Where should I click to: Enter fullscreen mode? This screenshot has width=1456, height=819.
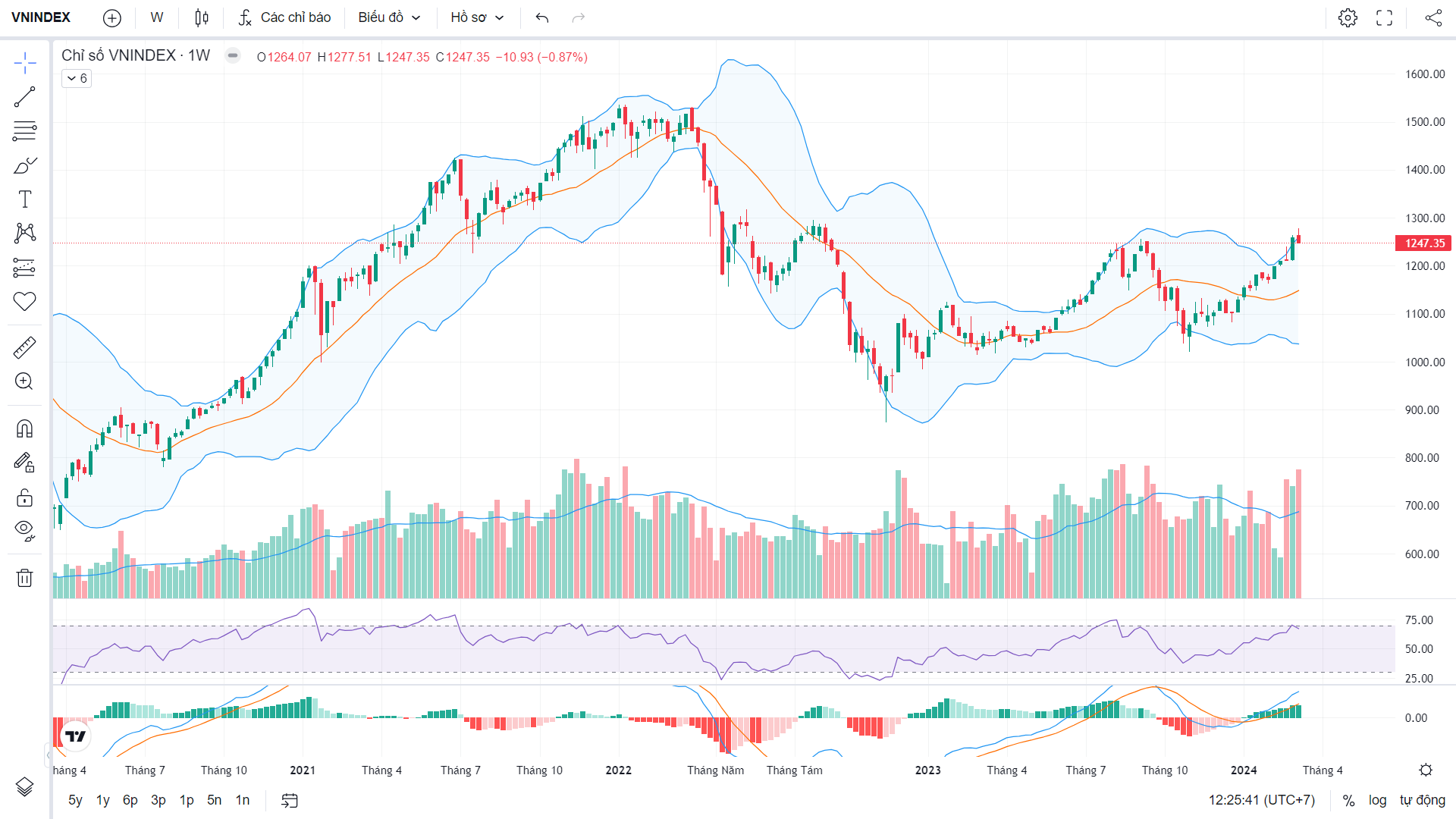click(x=1385, y=17)
